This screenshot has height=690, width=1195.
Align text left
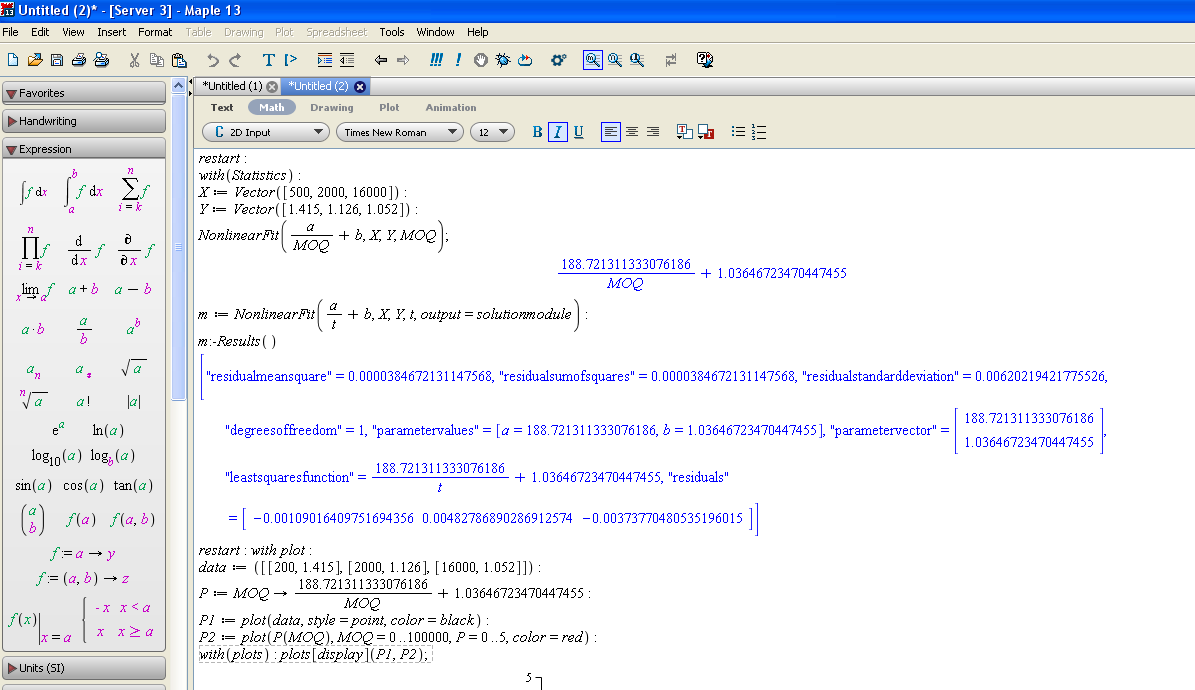pos(610,132)
